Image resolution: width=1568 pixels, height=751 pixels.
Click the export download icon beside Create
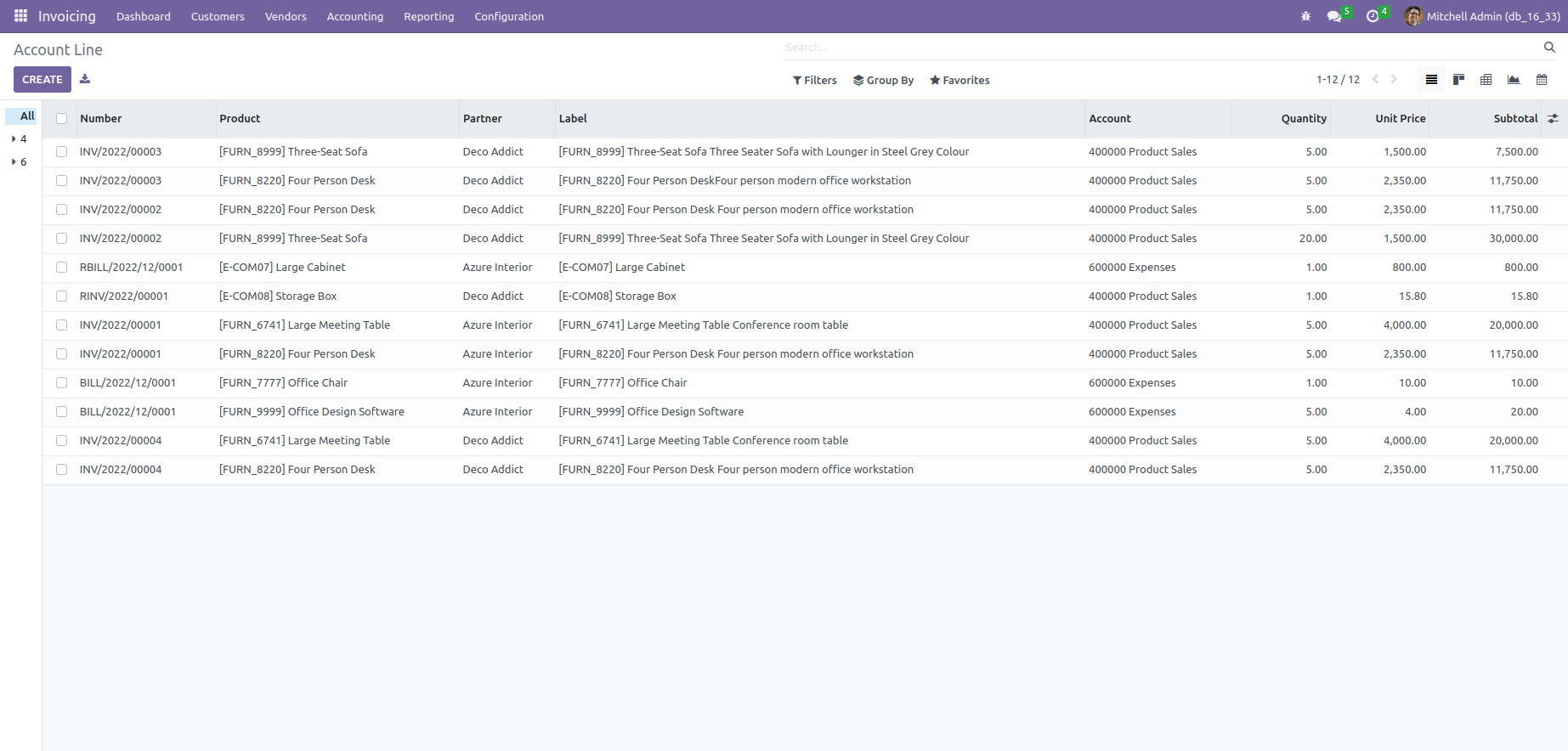85,79
